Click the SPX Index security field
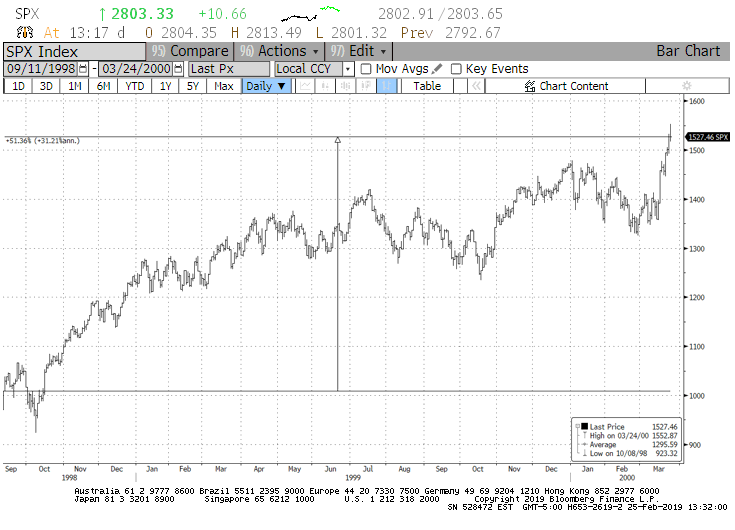The width and height of the screenshot is (735, 530). 70,51
